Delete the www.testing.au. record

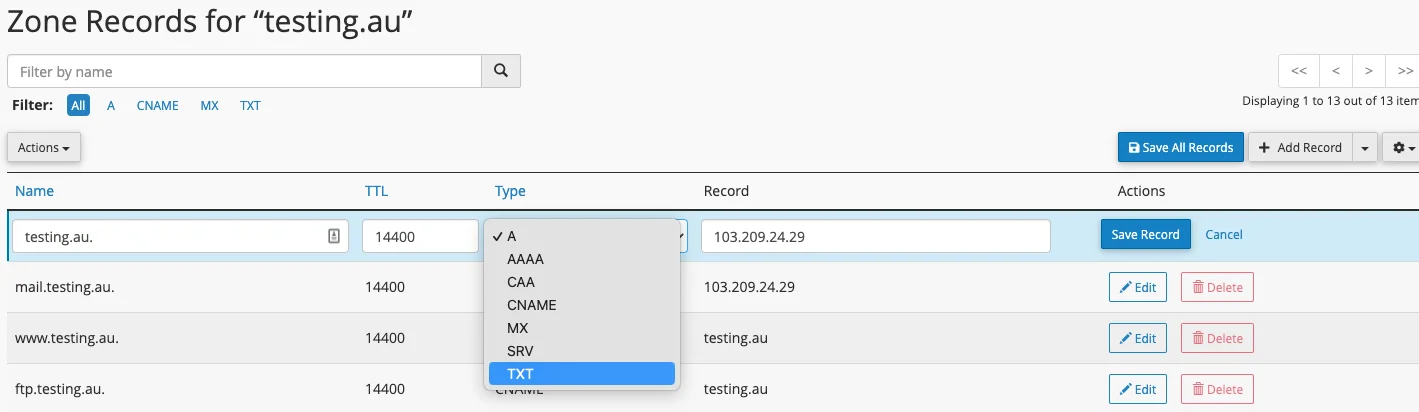1216,338
